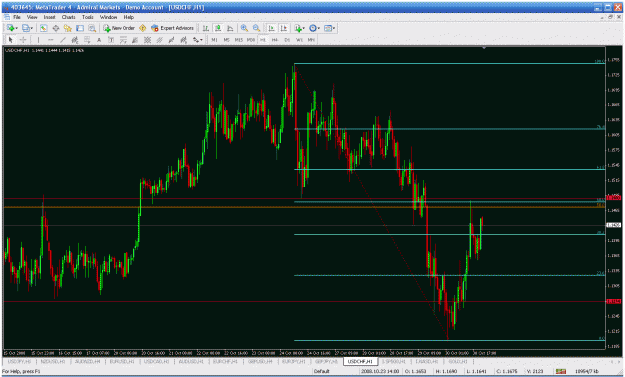Viewport: 625px width, 377px height.
Task: Open the New Chart toolbar icon
Action: tap(11, 28)
